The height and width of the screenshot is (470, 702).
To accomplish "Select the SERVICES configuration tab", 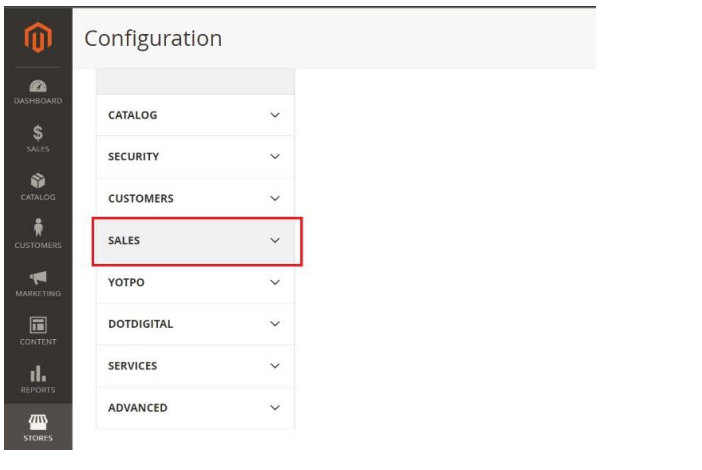I will (x=195, y=366).
